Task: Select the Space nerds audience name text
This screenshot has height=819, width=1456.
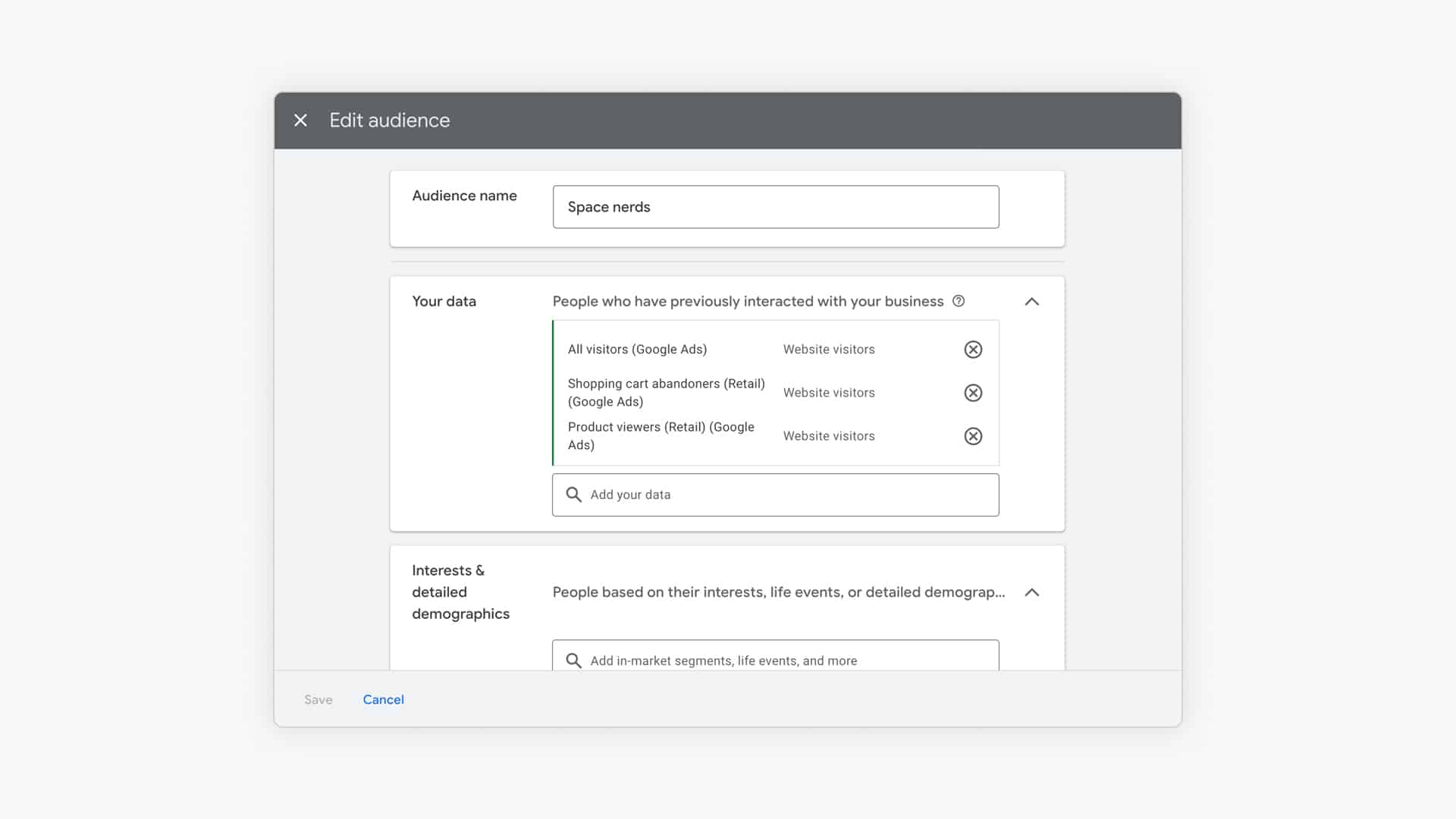Action: (609, 206)
